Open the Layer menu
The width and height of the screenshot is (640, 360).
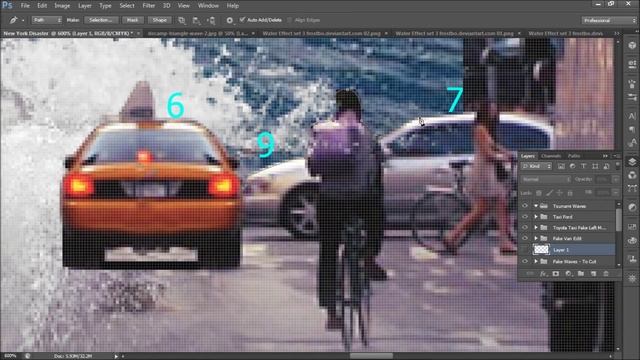pyautogui.click(x=84, y=6)
